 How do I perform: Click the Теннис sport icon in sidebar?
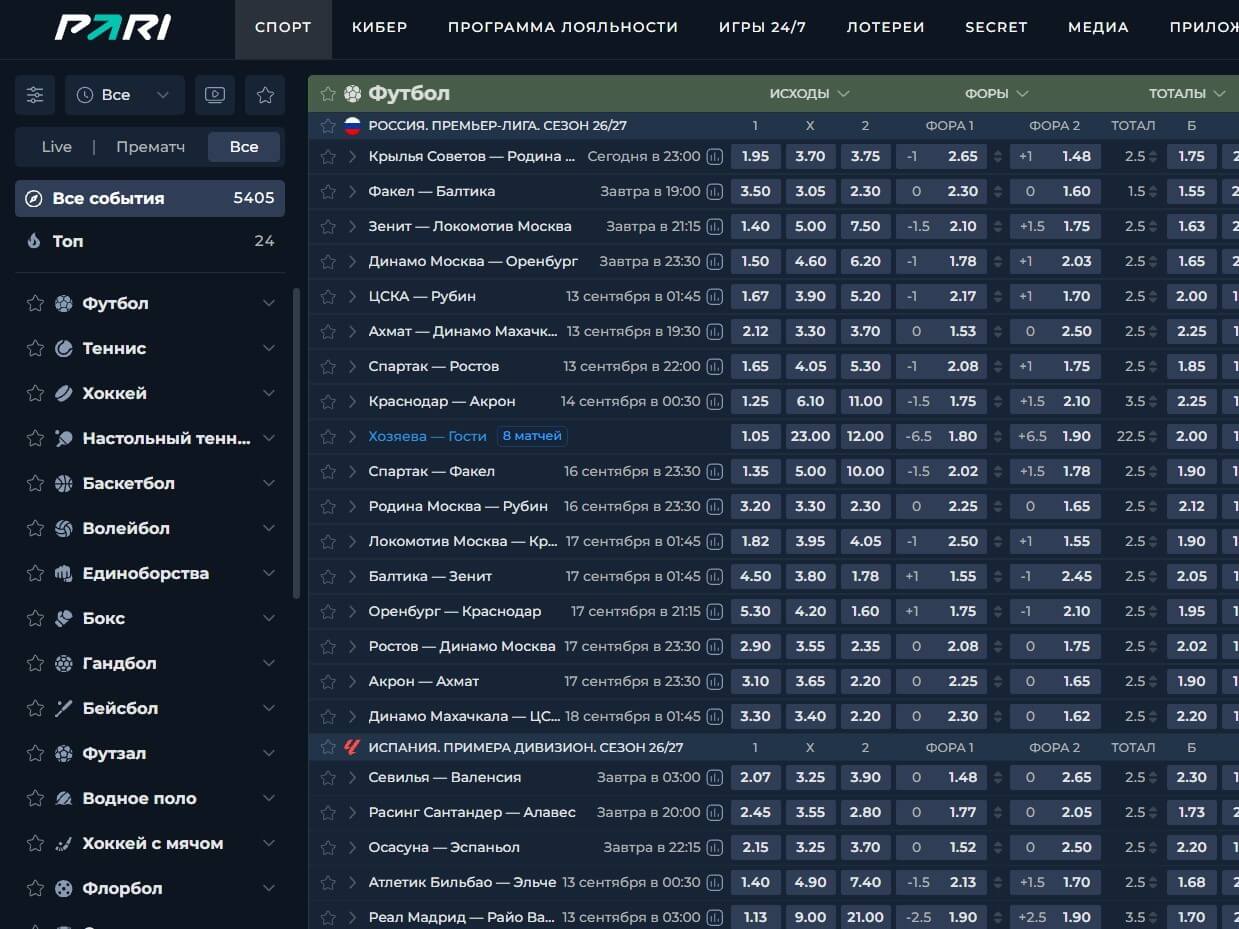point(64,348)
